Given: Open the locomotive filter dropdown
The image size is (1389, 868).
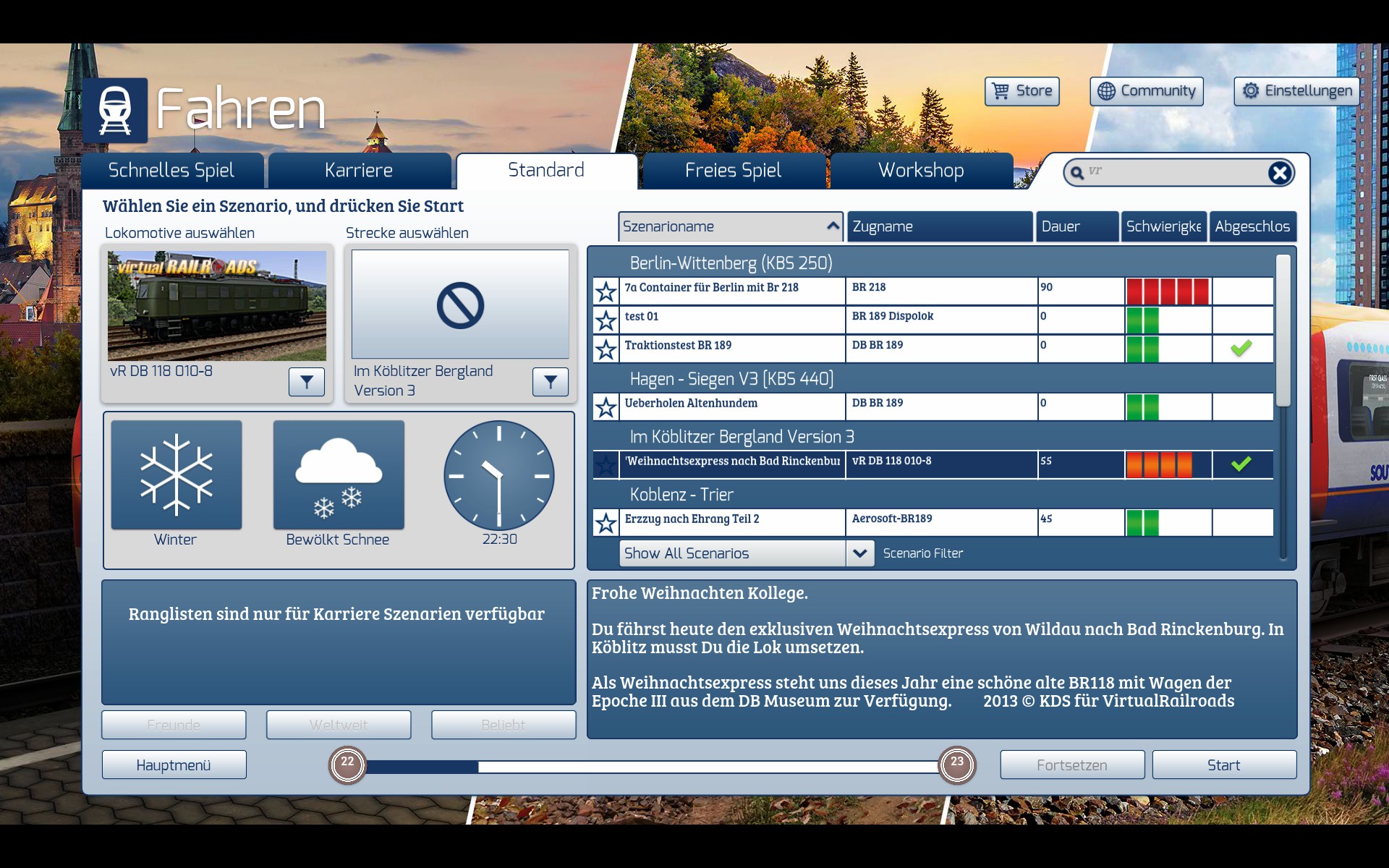Looking at the screenshot, I should [x=306, y=382].
